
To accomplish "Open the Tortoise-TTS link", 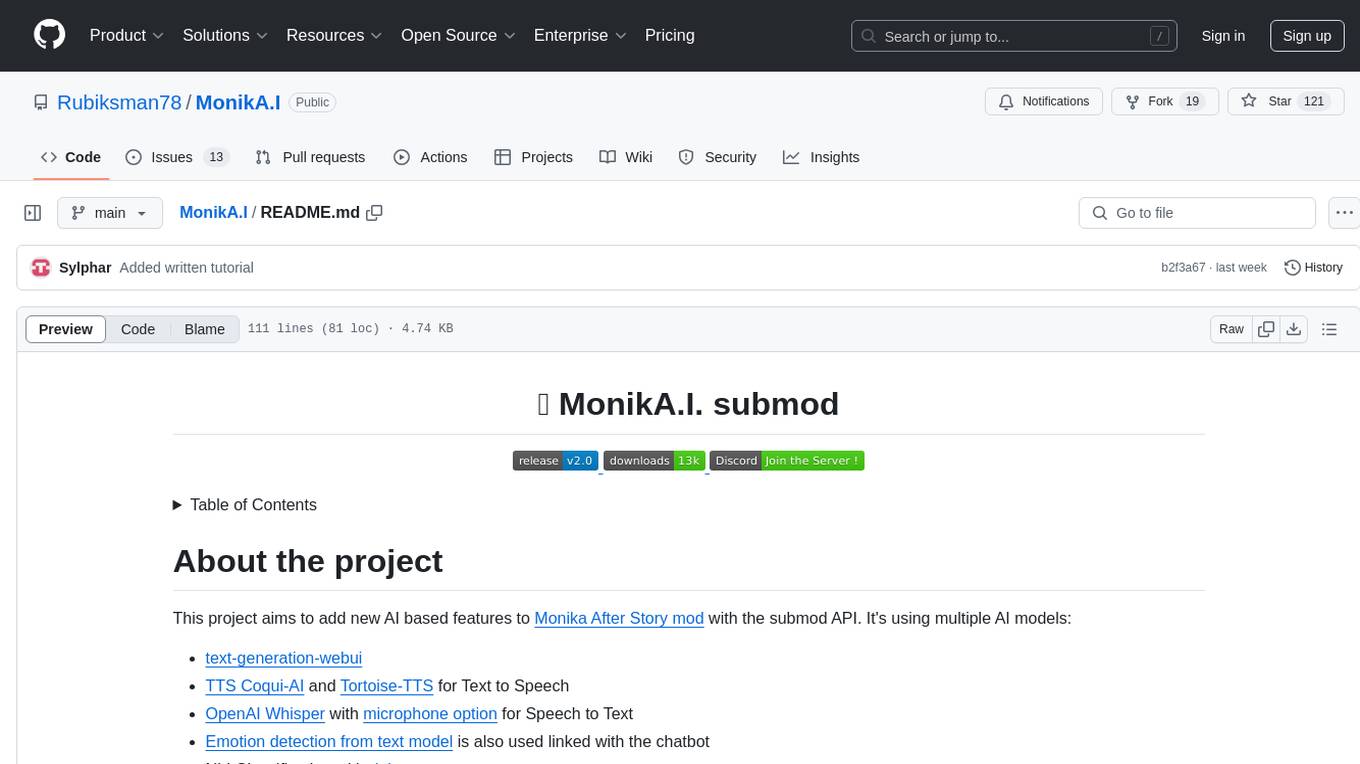I will pyautogui.click(x=386, y=686).
